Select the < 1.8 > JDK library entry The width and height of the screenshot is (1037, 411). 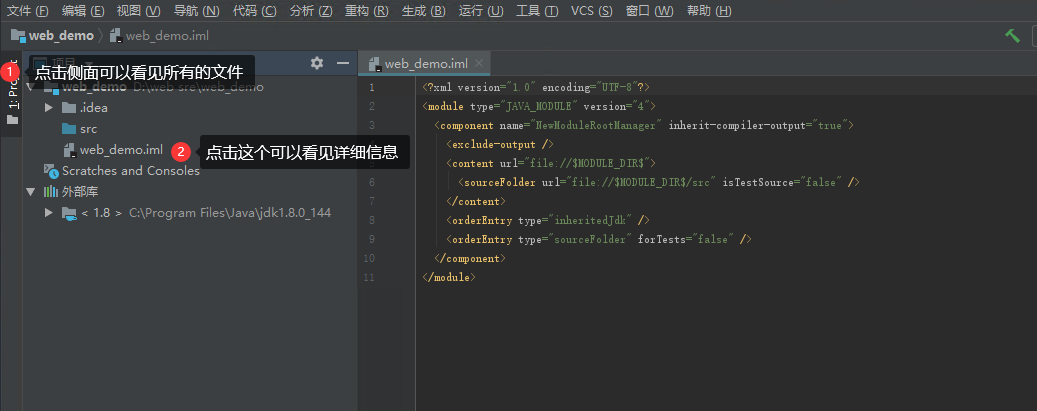tap(206, 213)
